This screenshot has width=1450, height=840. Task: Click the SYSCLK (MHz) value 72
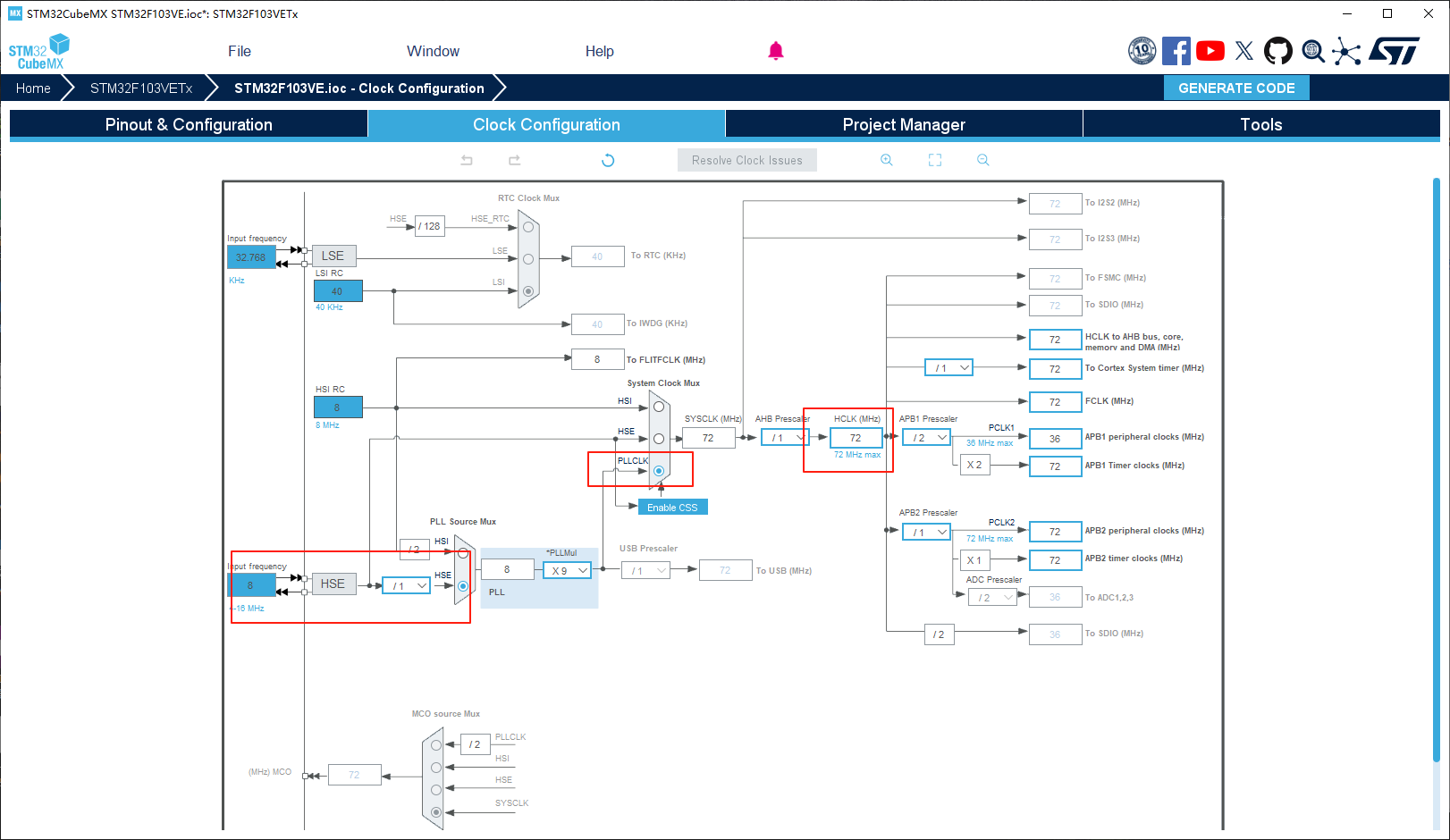pos(708,438)
